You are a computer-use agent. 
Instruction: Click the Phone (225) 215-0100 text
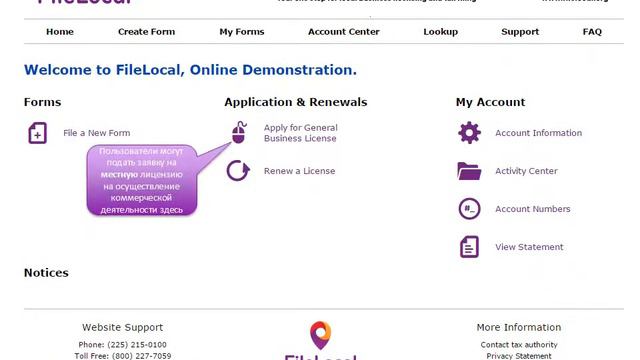122,345
